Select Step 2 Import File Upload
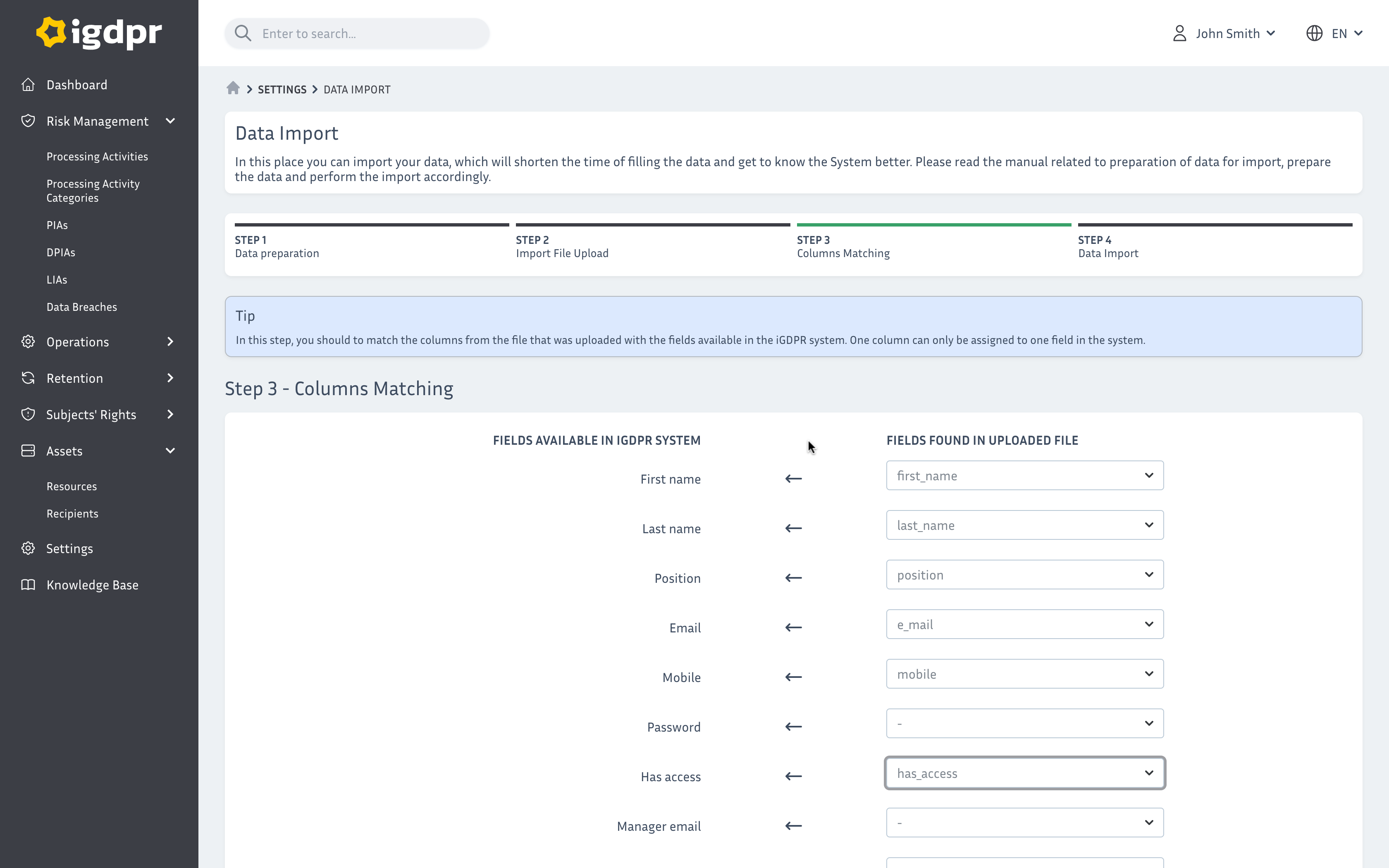The image size is (1389, 868). 562,247
